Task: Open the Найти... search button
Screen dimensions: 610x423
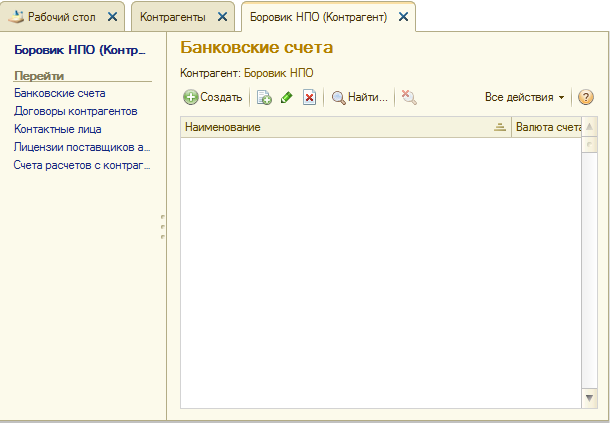Action: pyautogui.click(x=359, y=97)
